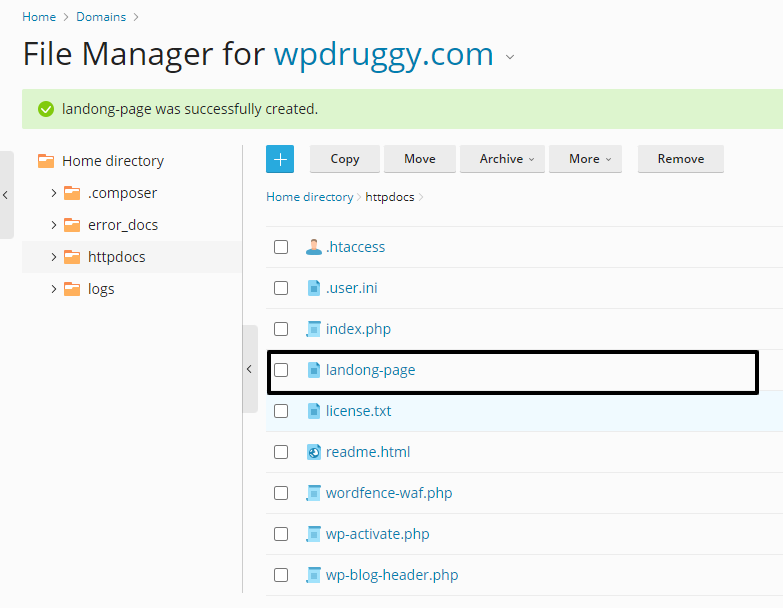Image resolution: width=783 pixels, height=608 pixels.
Task: Open the wp-blog-header.php file name
Action: [x=392, y=575]
